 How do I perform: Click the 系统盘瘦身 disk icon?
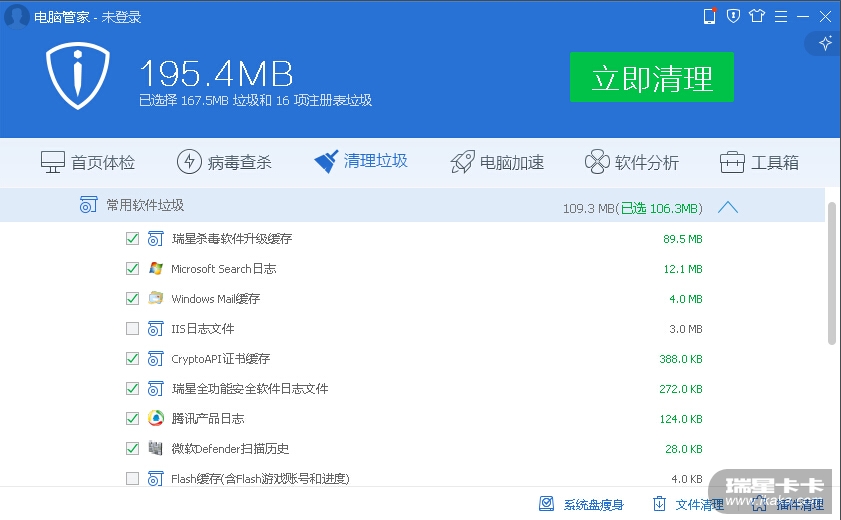[547, 504]
